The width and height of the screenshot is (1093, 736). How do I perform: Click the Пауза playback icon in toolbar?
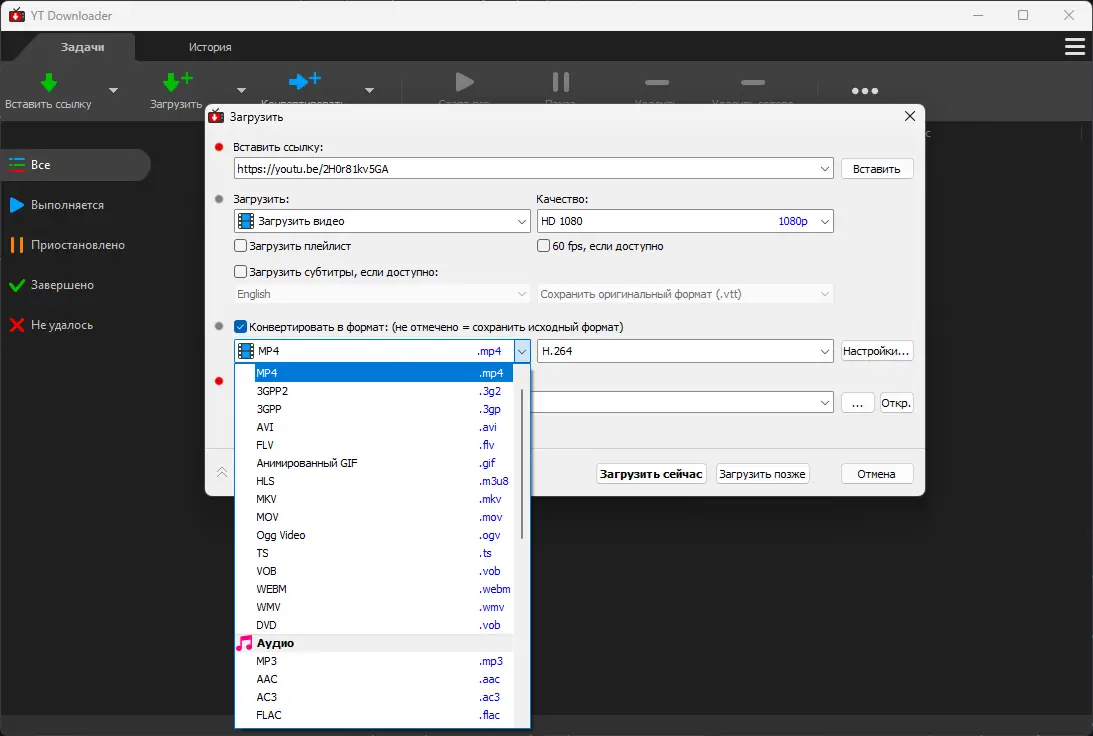559,82
